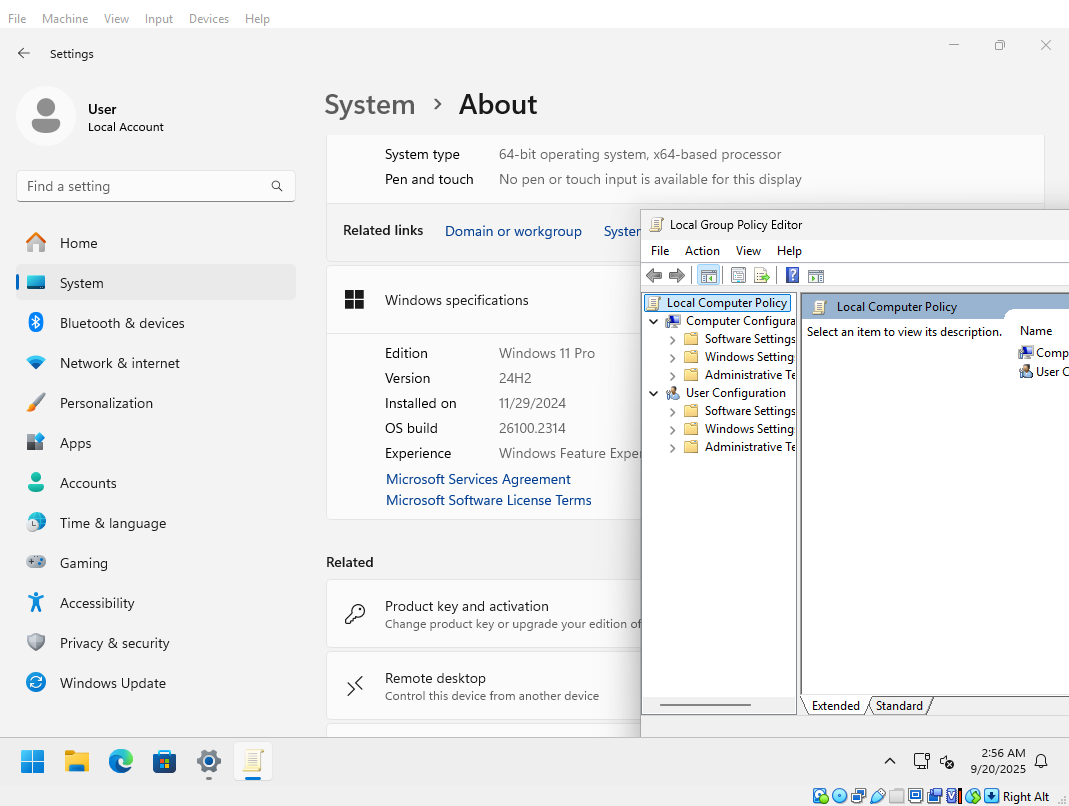The height and width of the screenshot is (806, 1069).
Task: Click the Properties icon in the policy toolbar
Action: (x=739, y=276)
